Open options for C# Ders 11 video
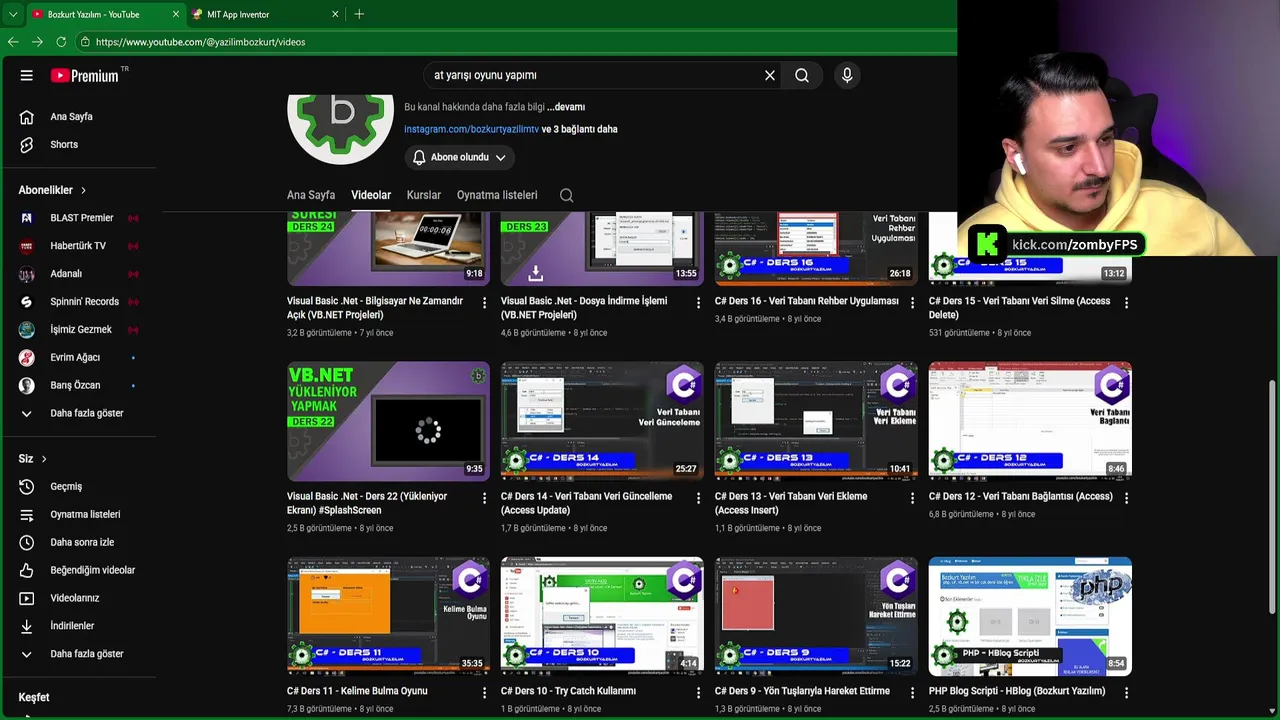This screenshot has width=1280, height=720. pyautogui.click(x=485, y=693)
